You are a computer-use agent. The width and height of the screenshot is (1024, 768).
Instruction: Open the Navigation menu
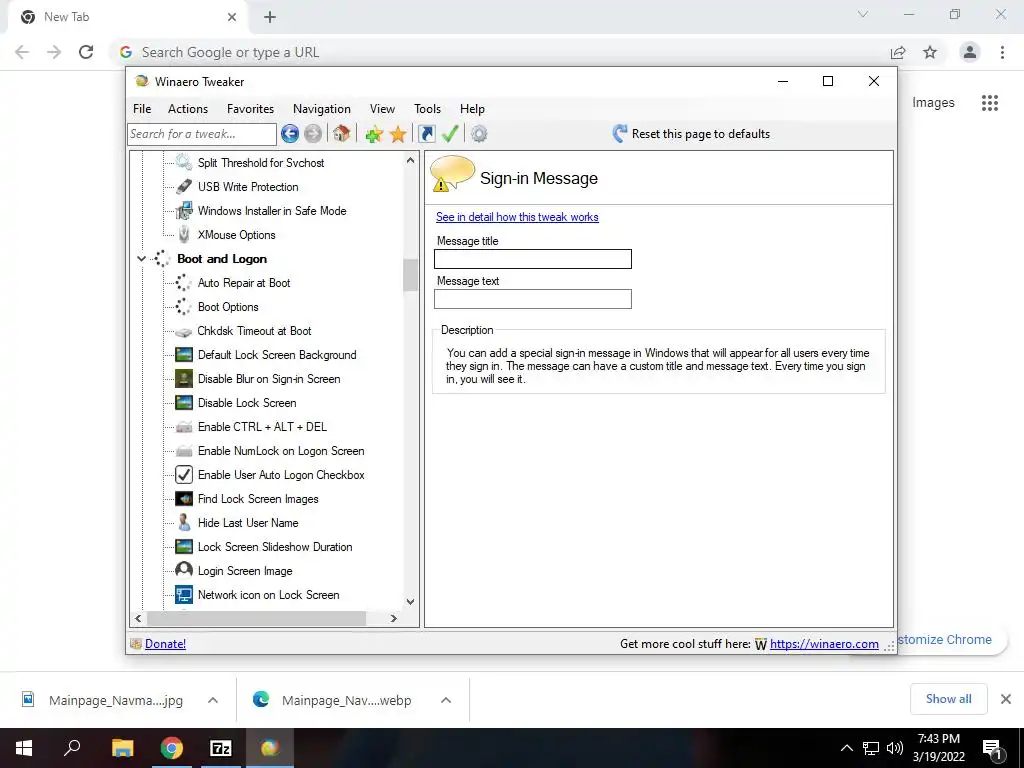click(322, 109)
